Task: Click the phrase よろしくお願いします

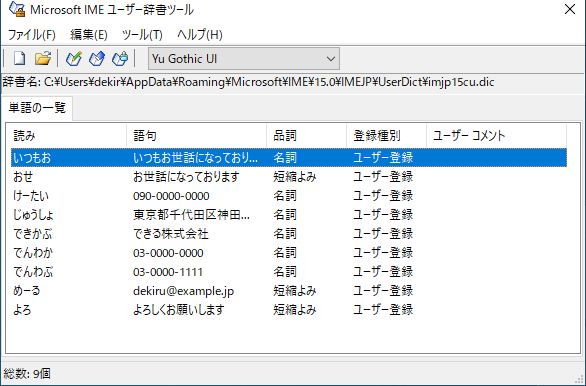Action: tap(179, 310)
